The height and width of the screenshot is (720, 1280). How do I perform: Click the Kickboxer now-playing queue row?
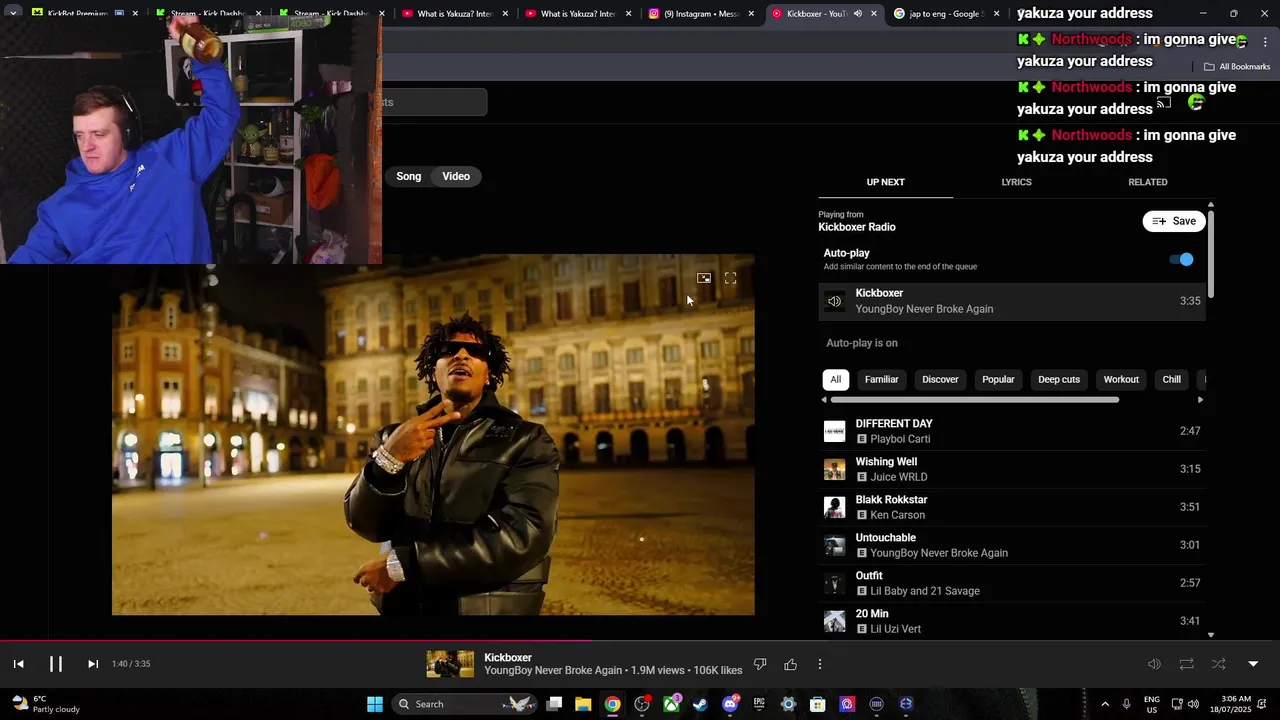[1012, 301]
